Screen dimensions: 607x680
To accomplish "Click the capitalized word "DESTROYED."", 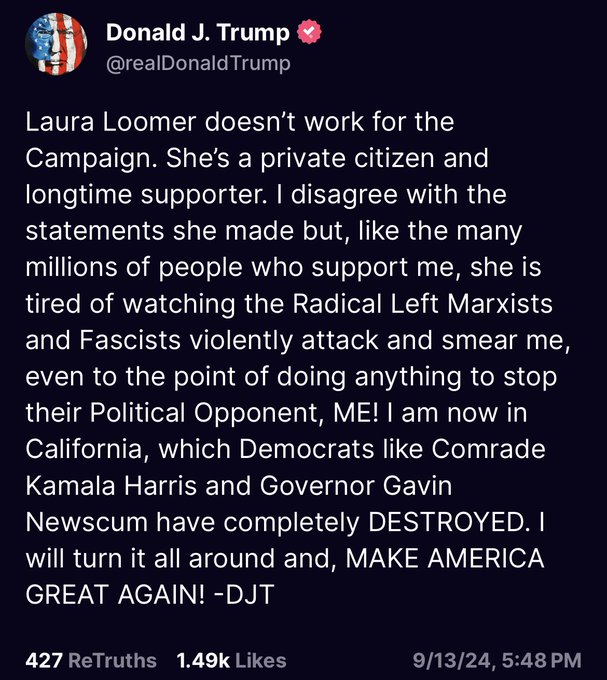I will click(x=448, y=522).
